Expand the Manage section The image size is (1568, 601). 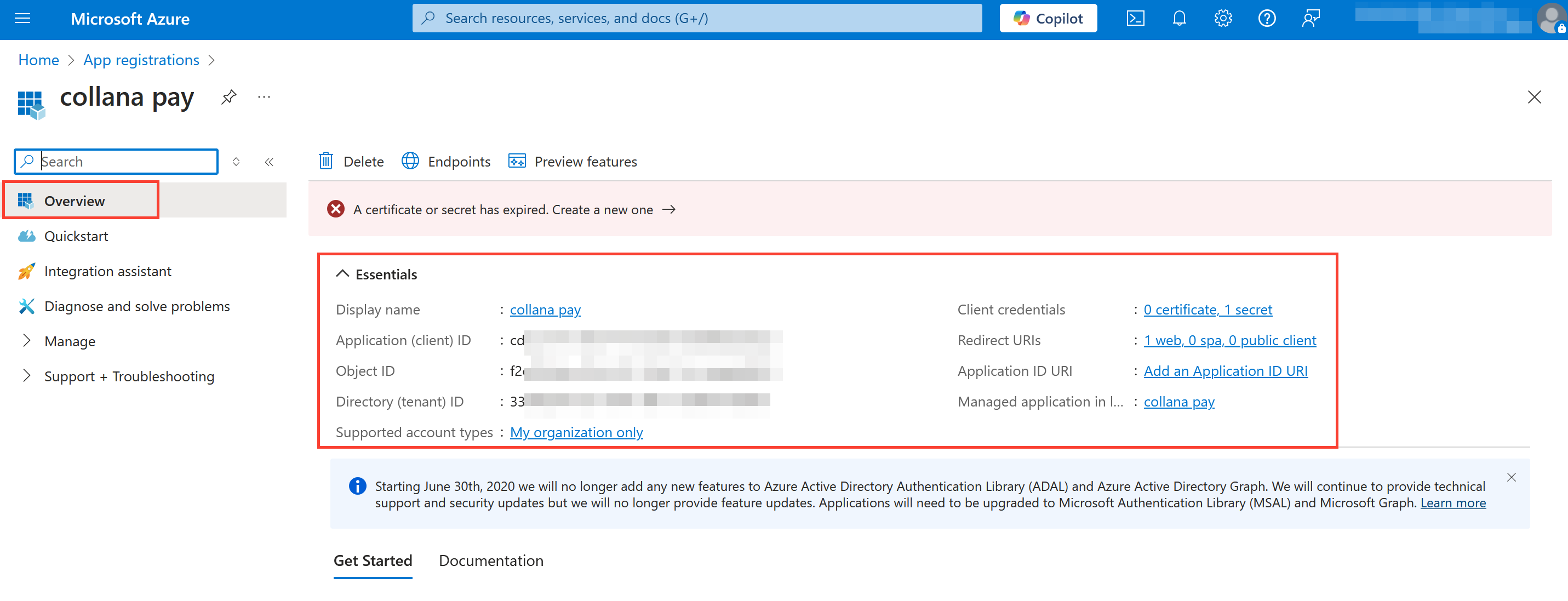70,341
